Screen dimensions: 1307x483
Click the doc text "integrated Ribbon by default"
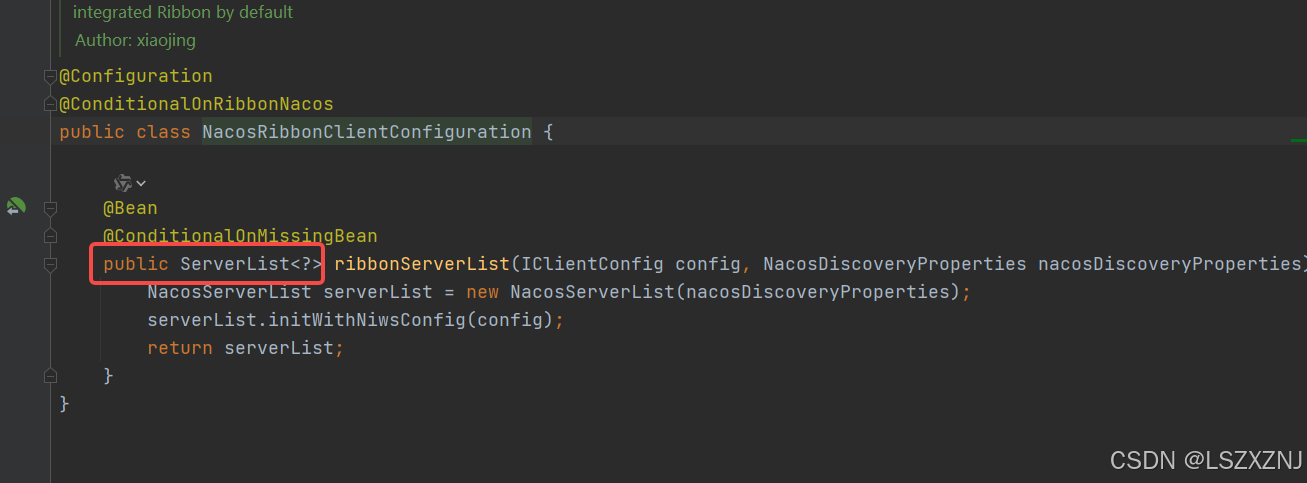(x=183, y=13)
